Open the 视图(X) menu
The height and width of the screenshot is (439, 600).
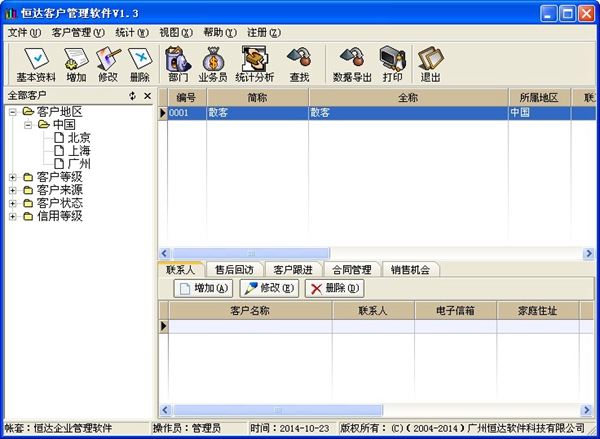point(176,33)
